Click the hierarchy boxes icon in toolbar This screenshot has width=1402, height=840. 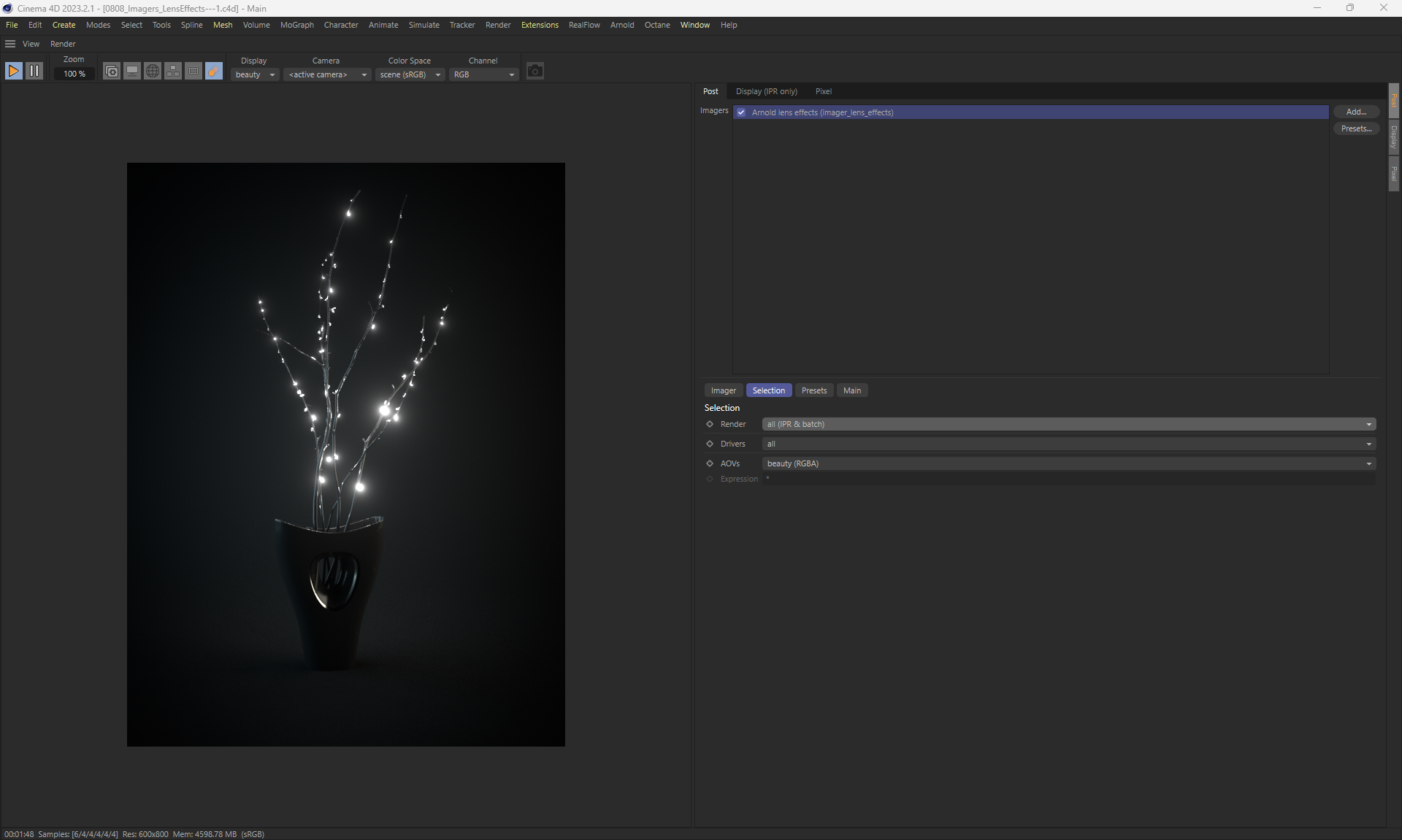coord(173,71)
